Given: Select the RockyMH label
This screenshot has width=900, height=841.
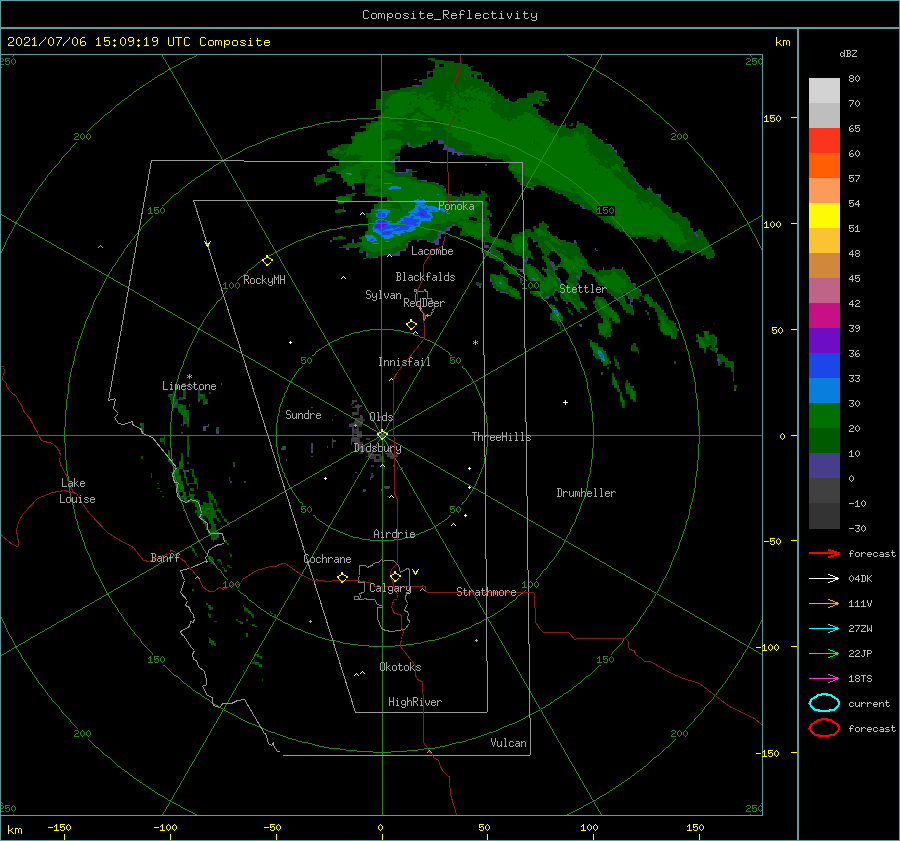Looking at the screenshot, I should point(264,280).
